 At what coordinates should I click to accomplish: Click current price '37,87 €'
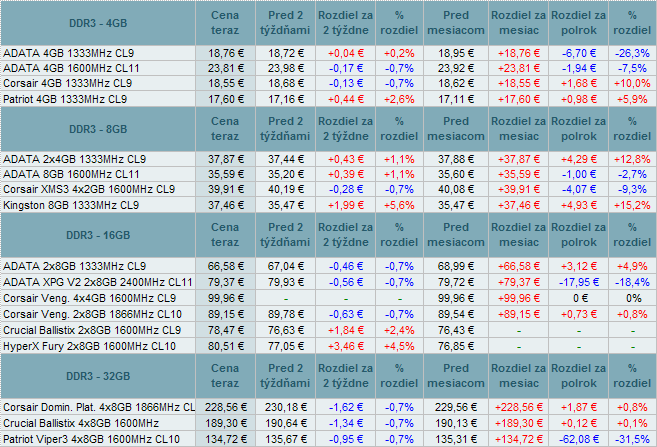click(226, 159)
